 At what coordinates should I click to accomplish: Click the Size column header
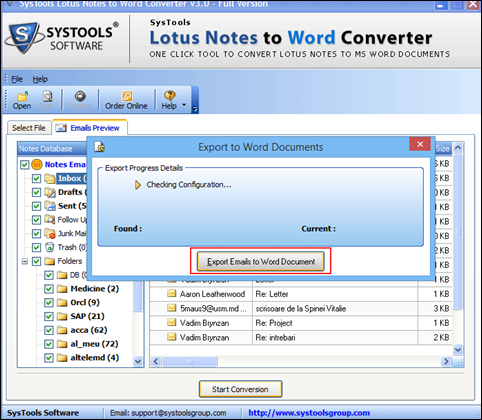pos(443,149)
